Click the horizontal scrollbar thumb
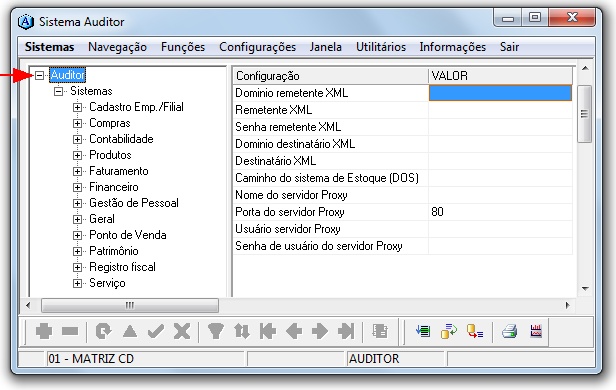616x390 pixels. click(x=130, y=305)
